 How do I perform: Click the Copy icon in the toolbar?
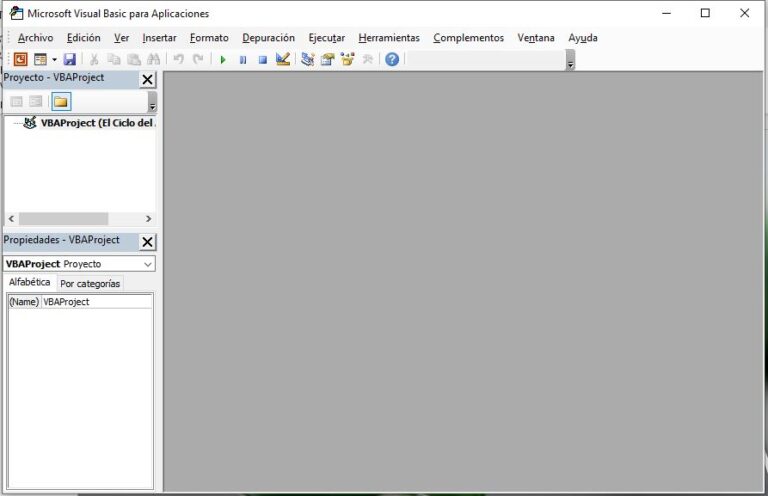pos(114,59)
